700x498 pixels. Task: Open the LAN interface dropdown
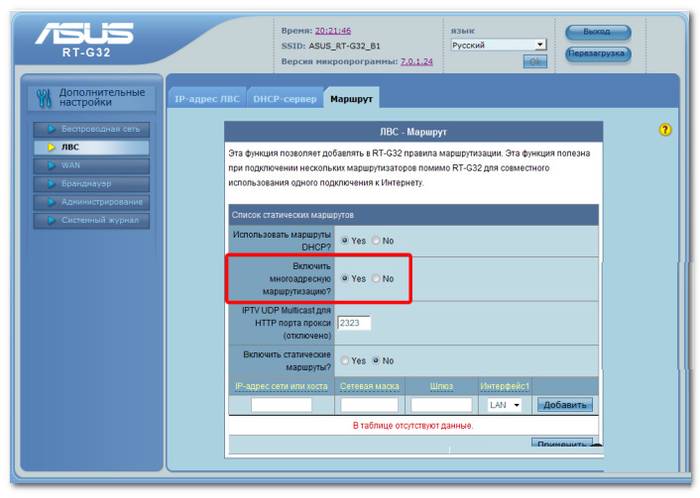(x=504, y=405)
